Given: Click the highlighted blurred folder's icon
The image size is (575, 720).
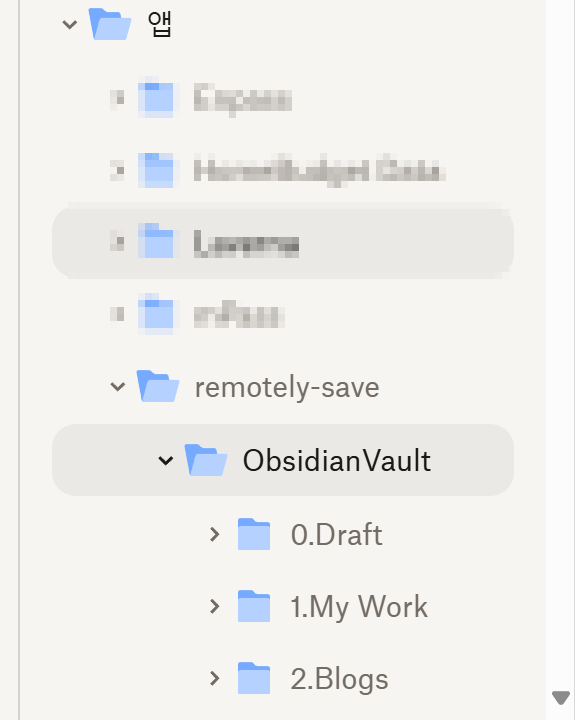Looking at the screenshot, I should click(x=156, y=241).
